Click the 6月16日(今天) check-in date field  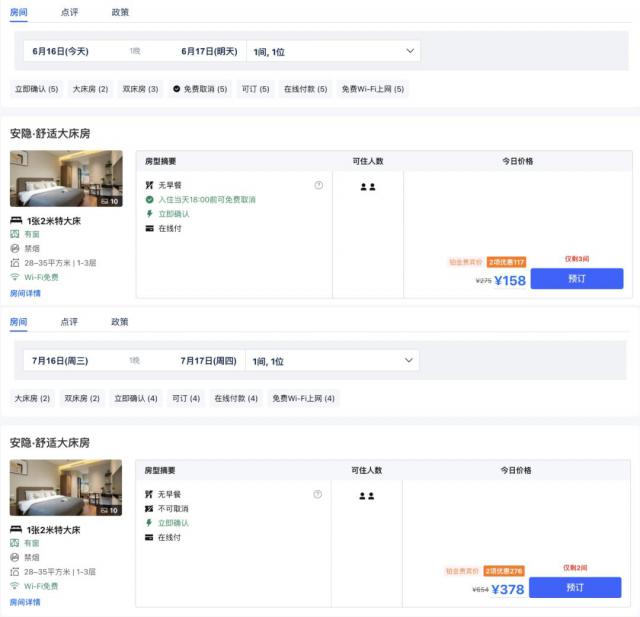pos(60,51)
